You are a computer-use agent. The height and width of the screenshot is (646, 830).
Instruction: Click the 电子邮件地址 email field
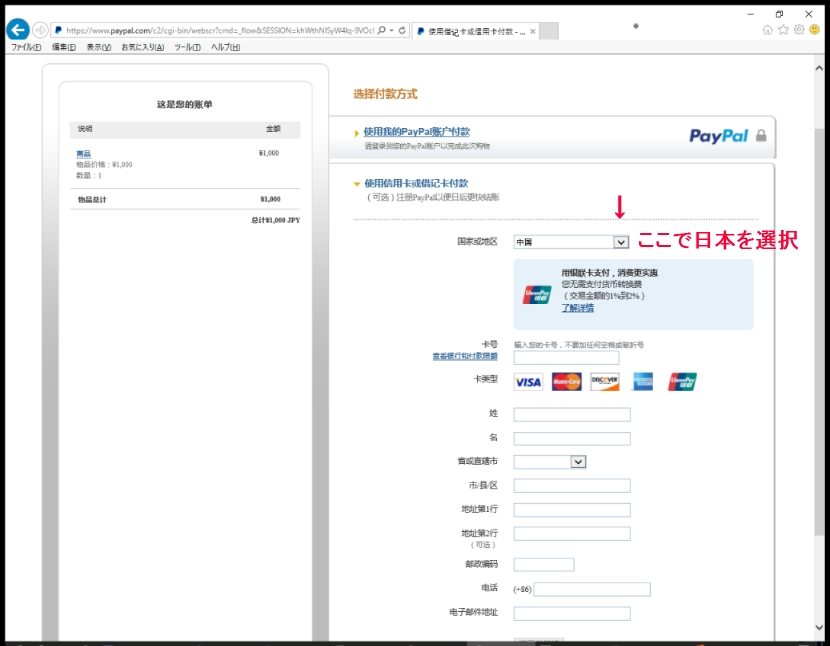pyautogui.click(x=572, y=614)
